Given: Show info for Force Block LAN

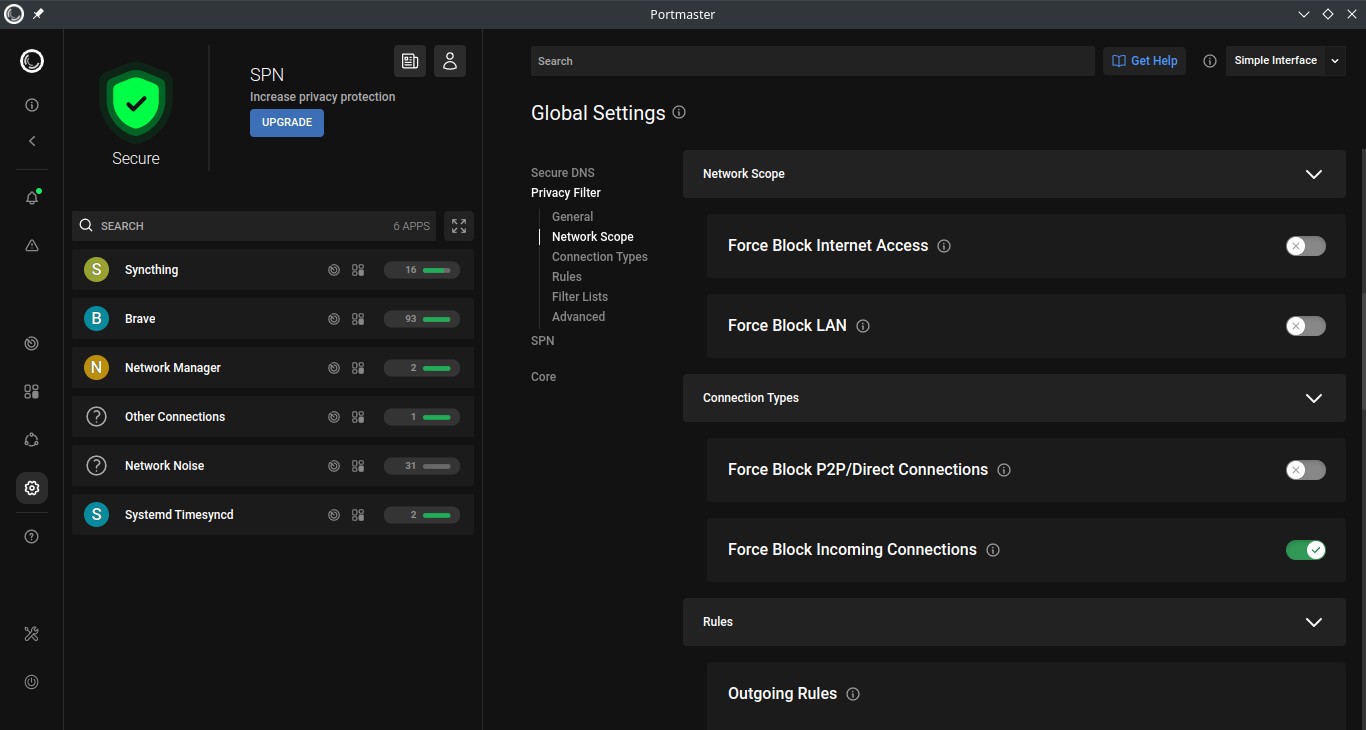Looking at the screenshot, I should coord(863,326).
